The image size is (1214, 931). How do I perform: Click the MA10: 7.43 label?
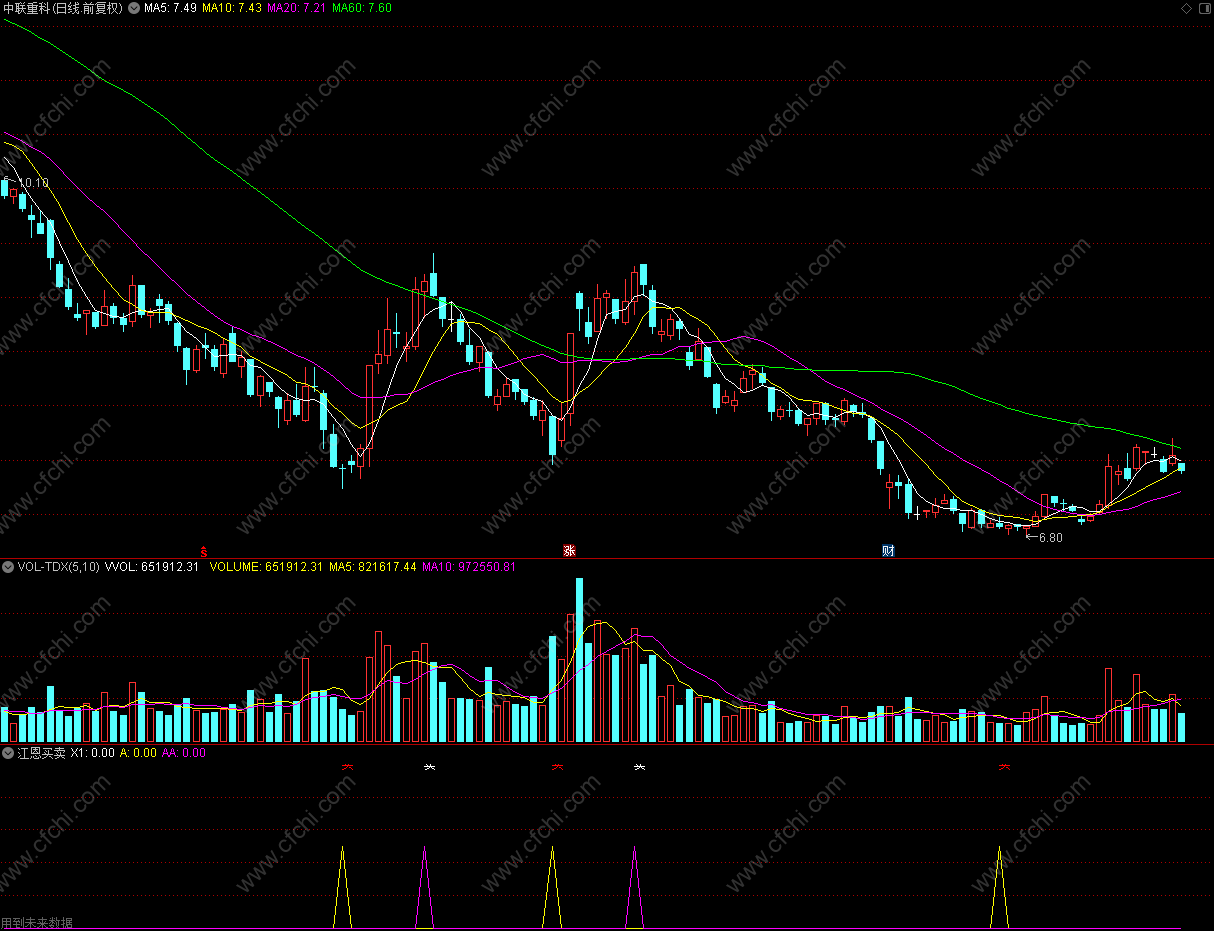click(232, 8)
